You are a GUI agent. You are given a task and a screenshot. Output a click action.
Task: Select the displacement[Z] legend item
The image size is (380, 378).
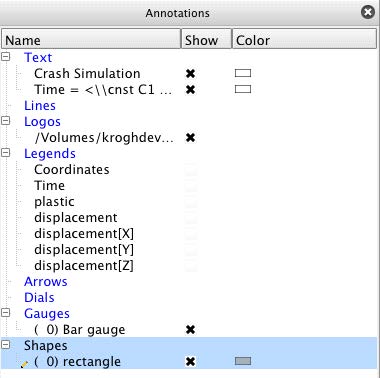point(84,266)
